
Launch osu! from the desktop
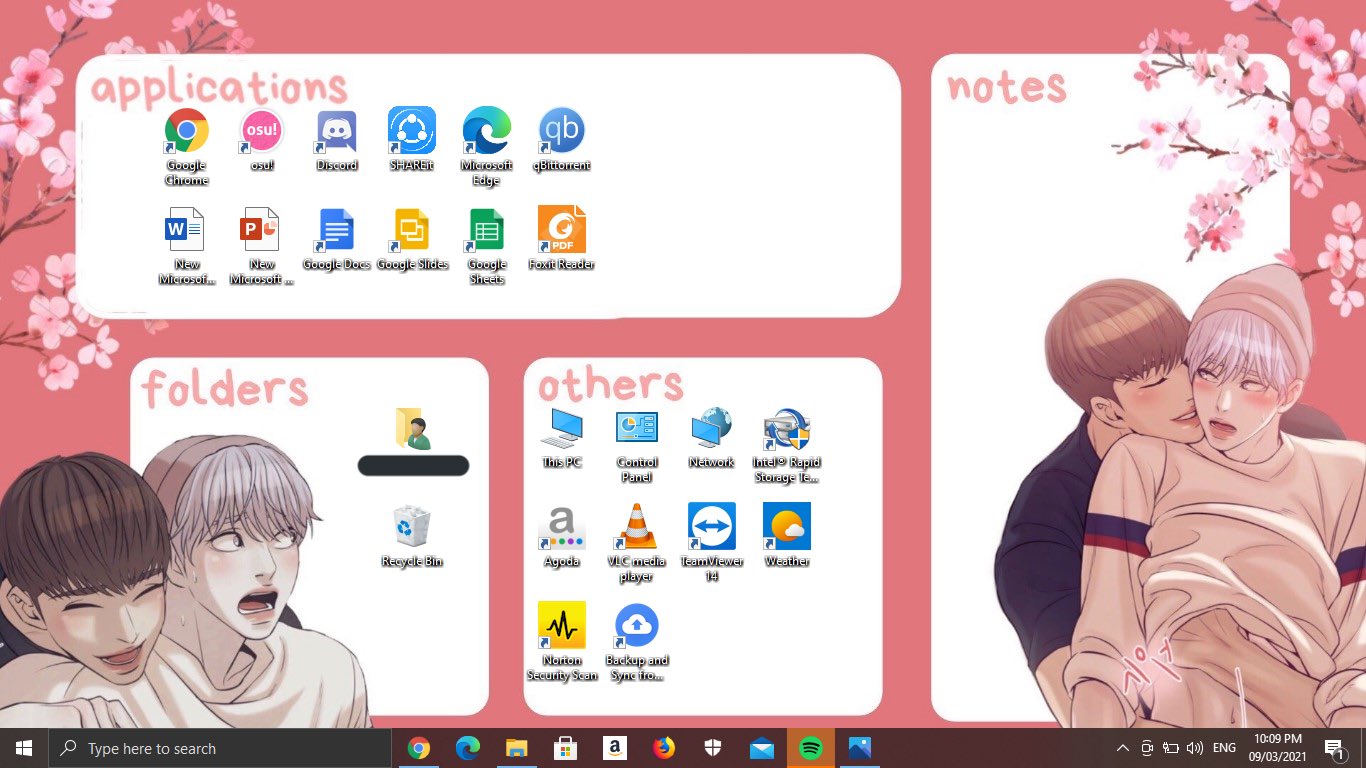pos(261,130)
